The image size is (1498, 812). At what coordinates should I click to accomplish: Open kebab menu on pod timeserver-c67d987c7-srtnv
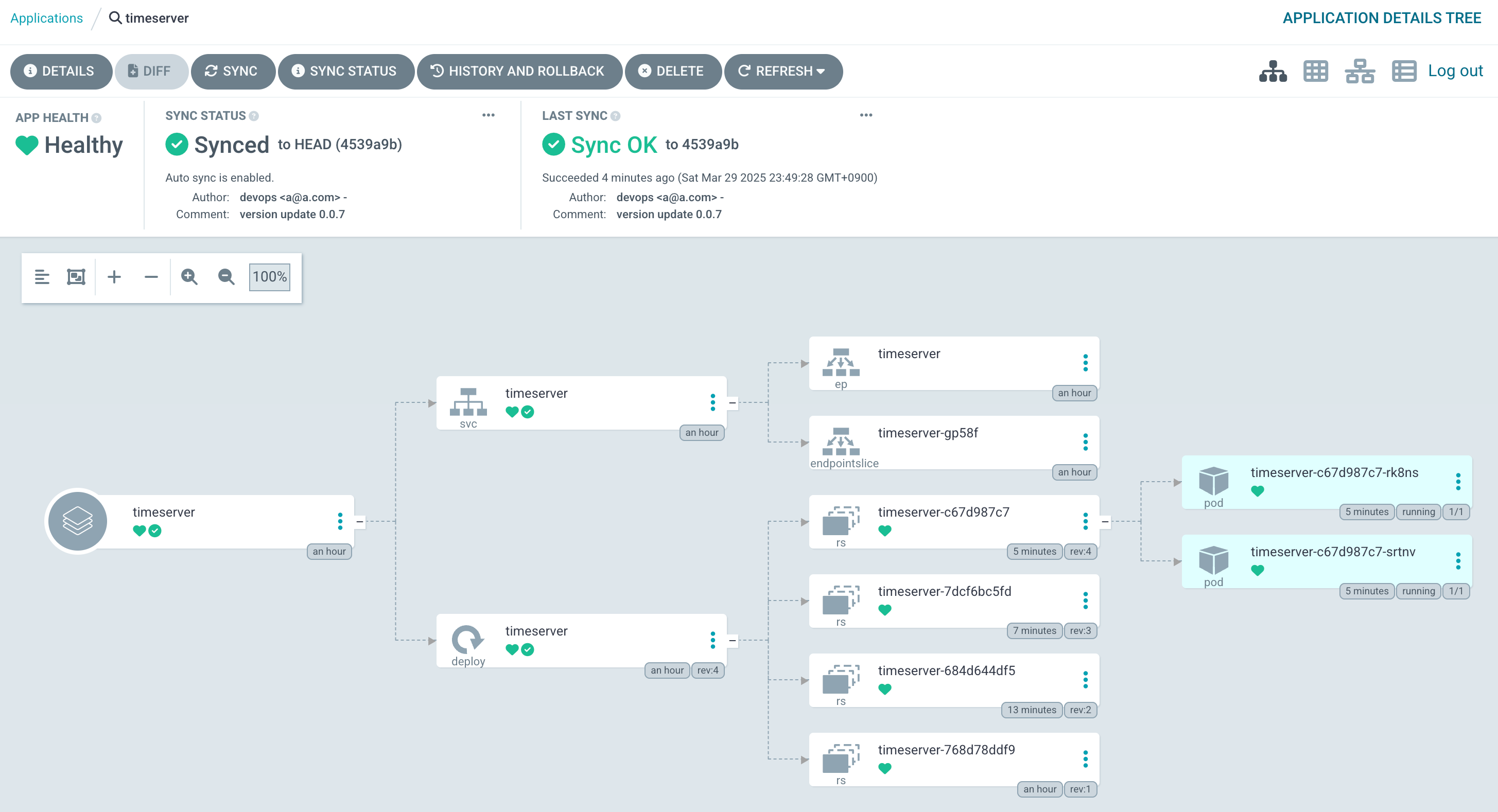[1458, 561]
